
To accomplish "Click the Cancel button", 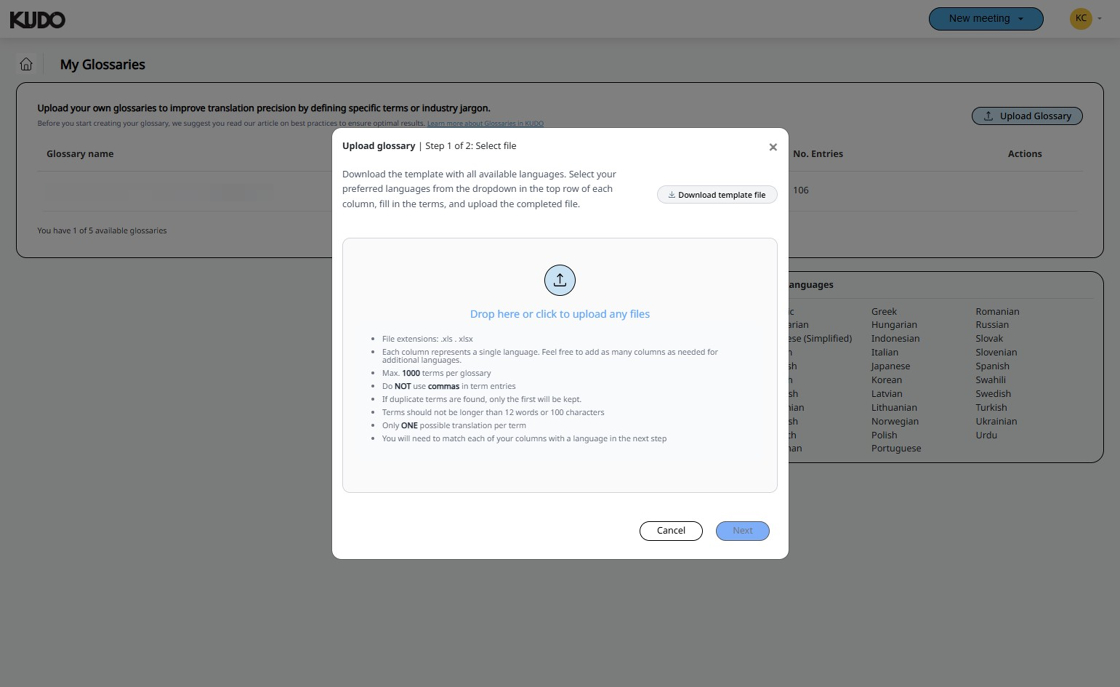I will pos(671,531).
